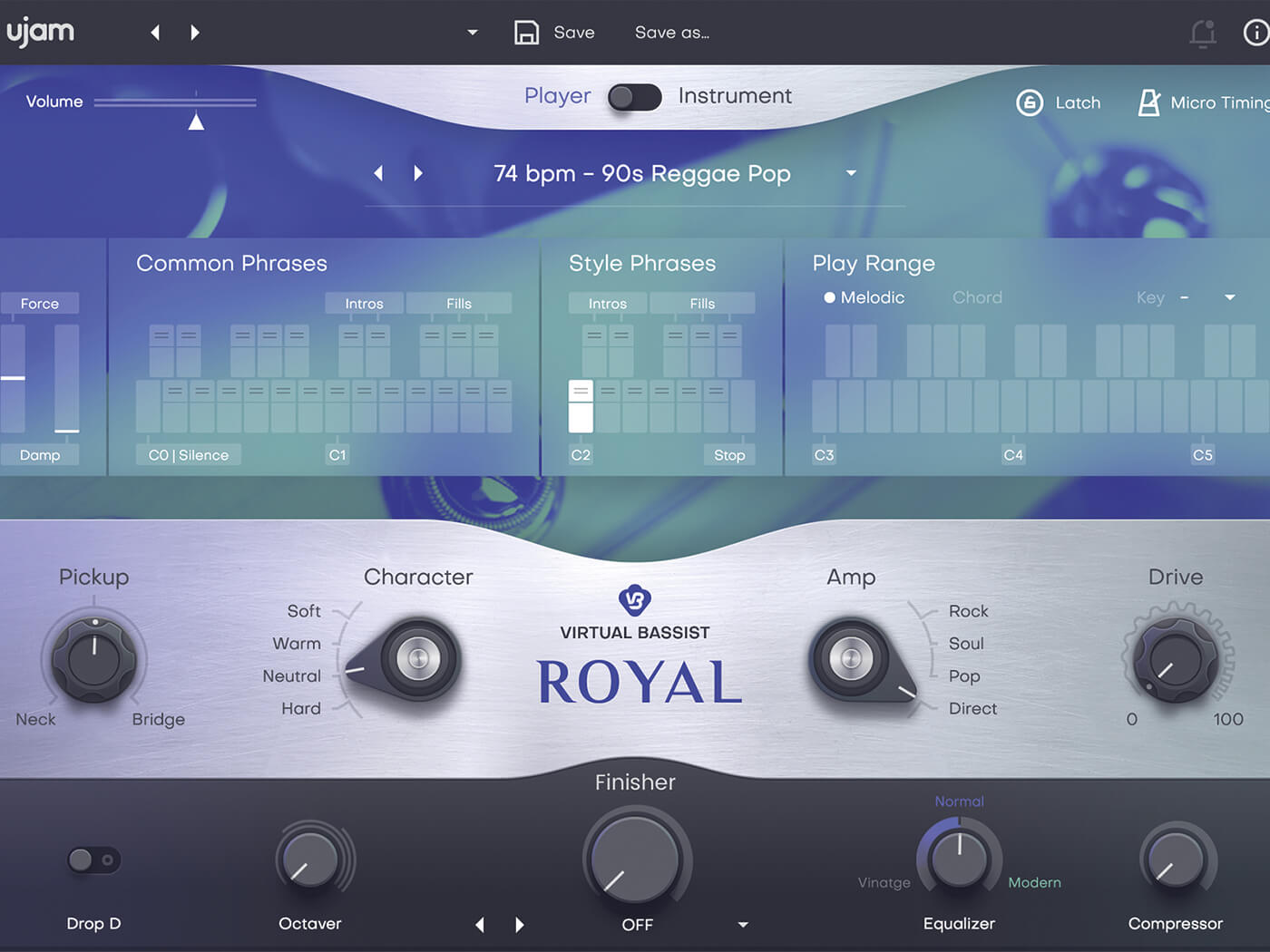Open notifications bell

pos(1203,34)
